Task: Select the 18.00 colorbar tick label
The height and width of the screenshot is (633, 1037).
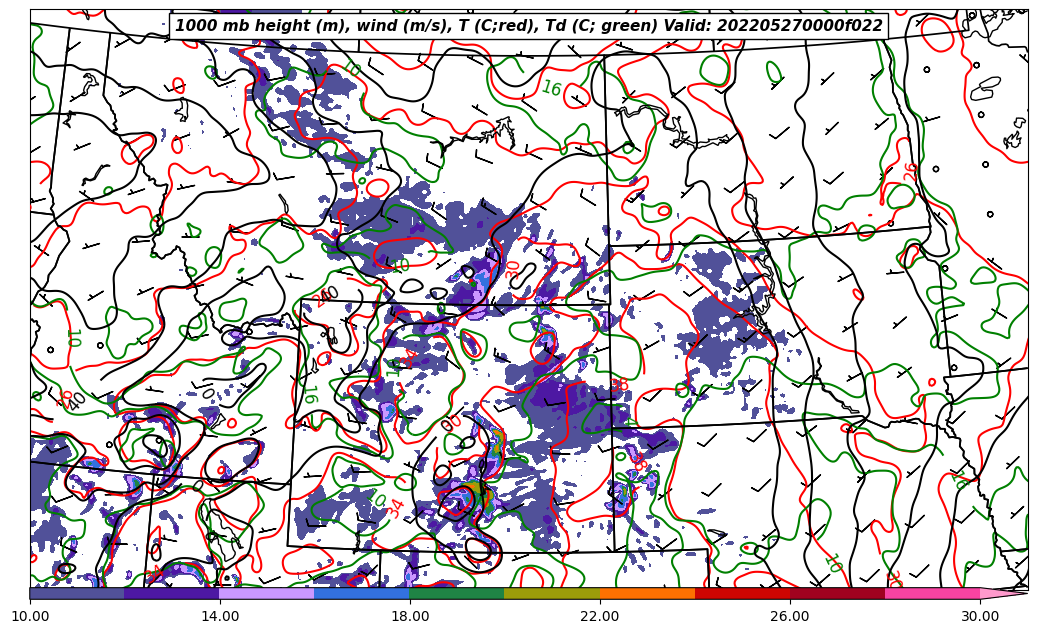Action: [x=409, y=616]
